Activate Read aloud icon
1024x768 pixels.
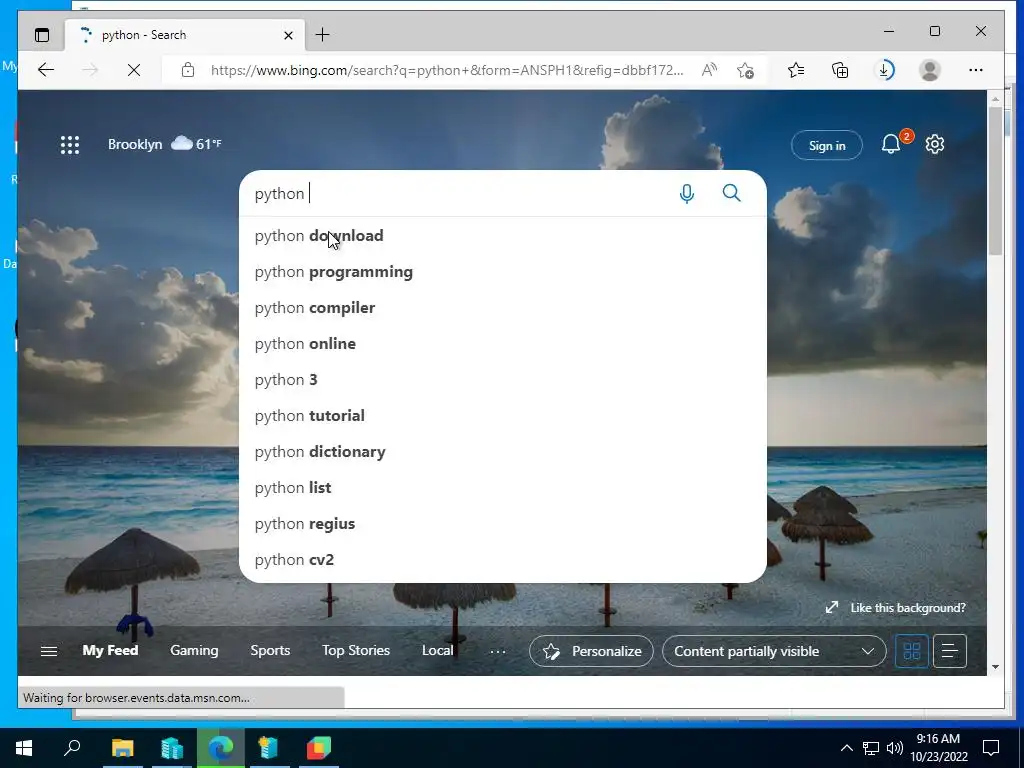point(709,70)
